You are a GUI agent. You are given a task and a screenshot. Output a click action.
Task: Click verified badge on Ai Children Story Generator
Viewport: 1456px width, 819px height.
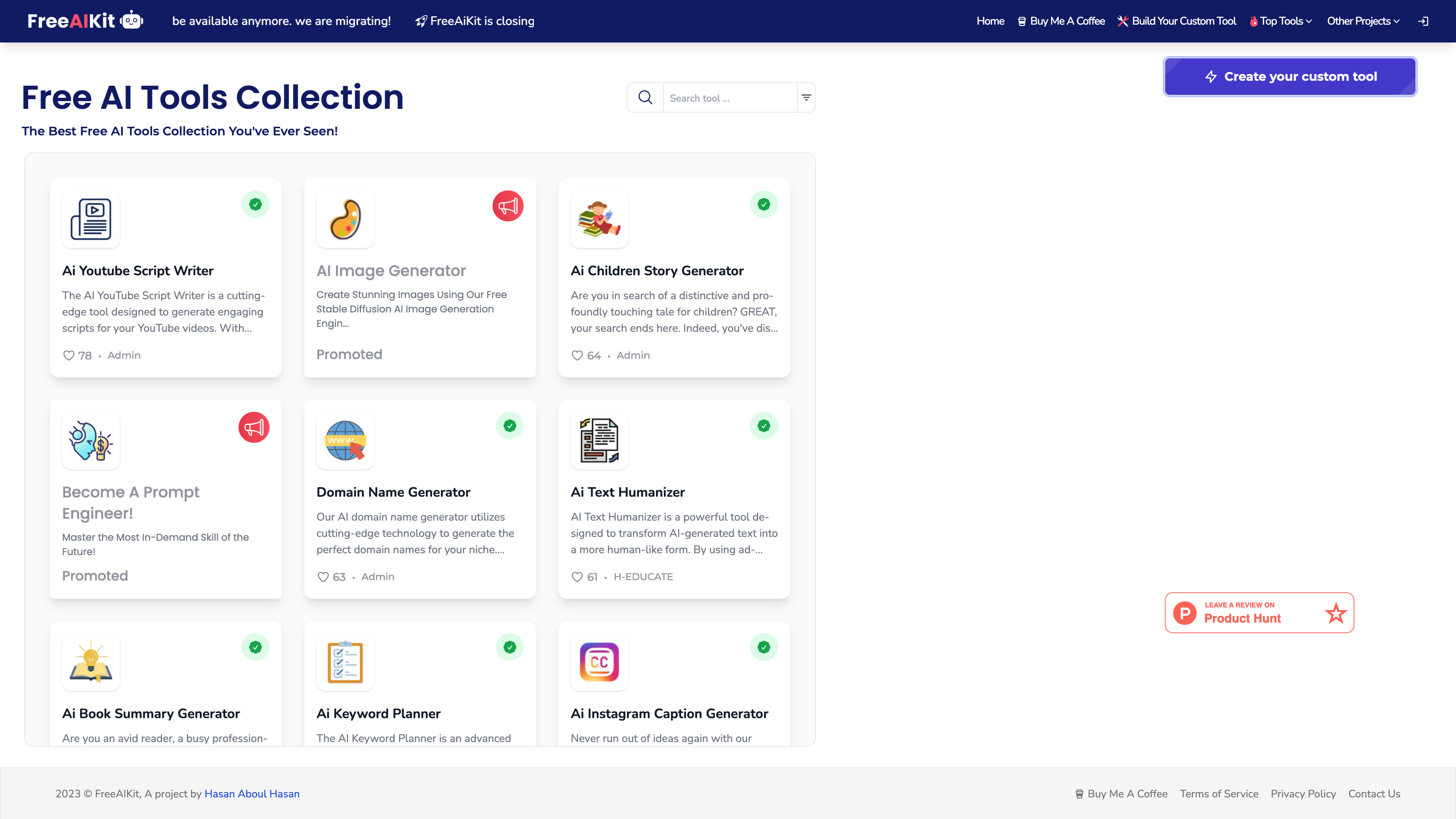coord(764,204)
